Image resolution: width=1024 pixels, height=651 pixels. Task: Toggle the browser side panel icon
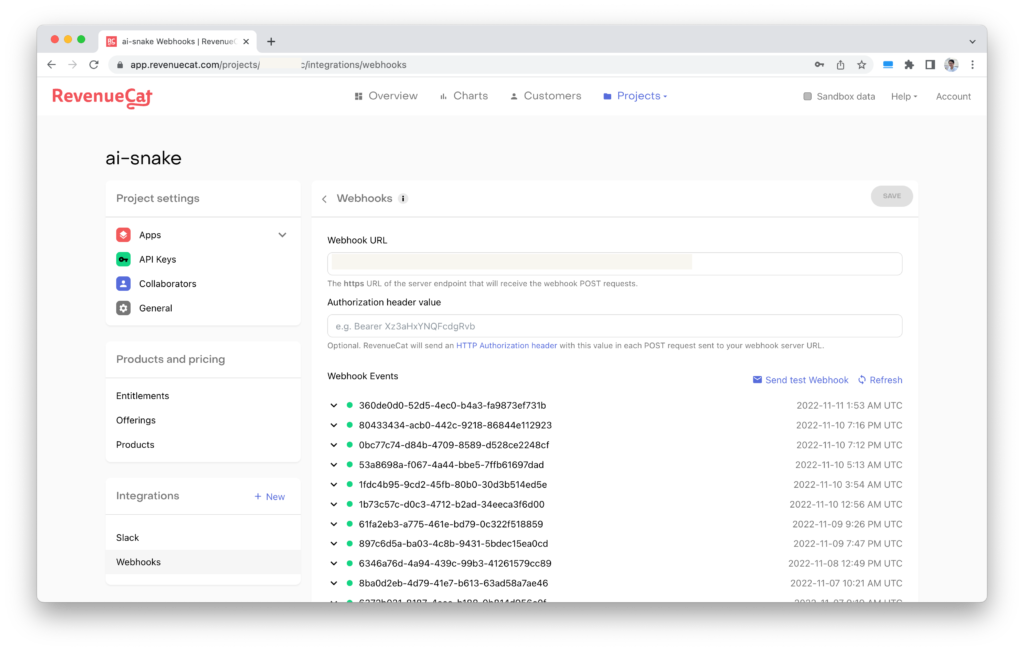930,65
